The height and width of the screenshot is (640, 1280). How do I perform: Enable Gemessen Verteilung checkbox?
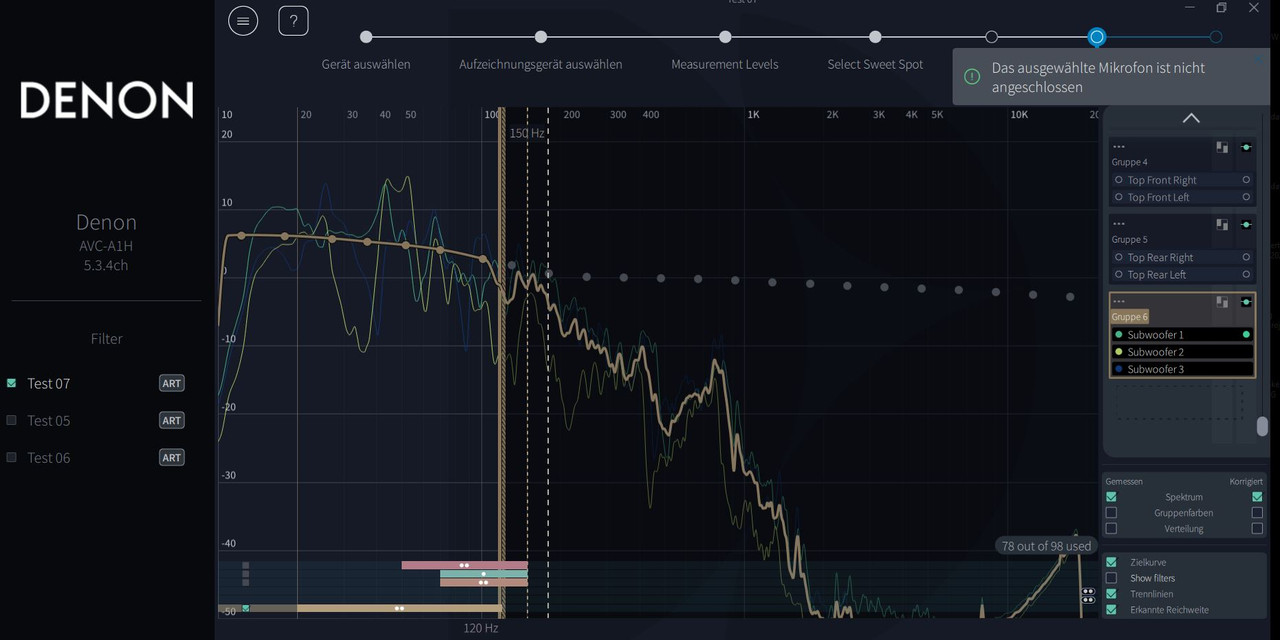pyautogui.click(x=1111, y=529)
